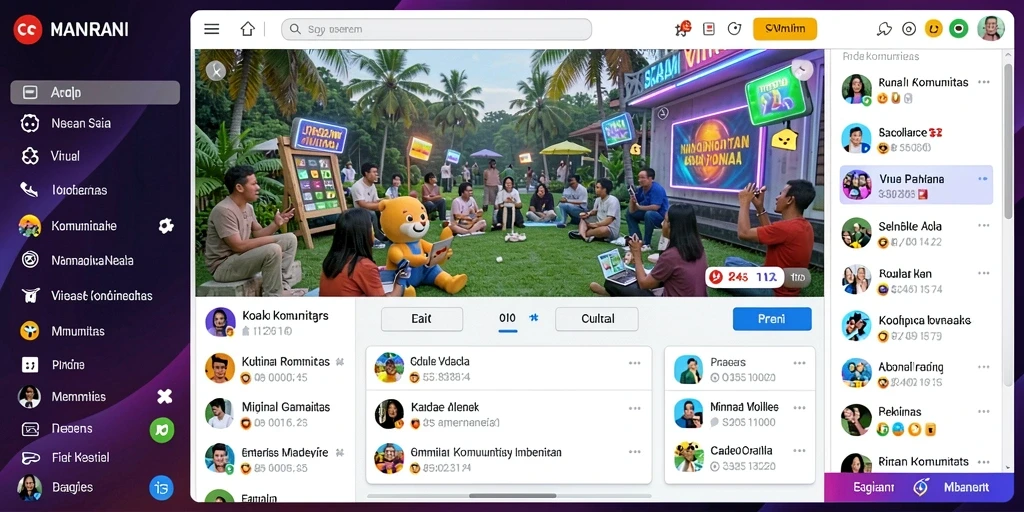Click the yellow smiley icon in header

point(933,29)
